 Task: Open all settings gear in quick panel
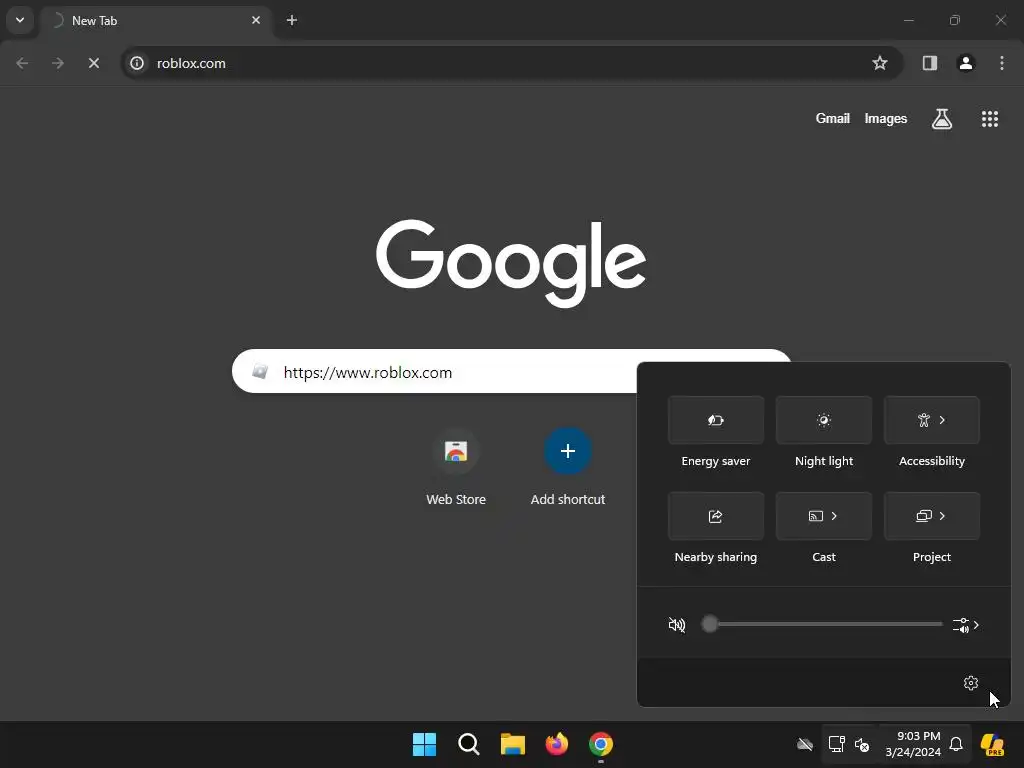[x=970, y=683]
